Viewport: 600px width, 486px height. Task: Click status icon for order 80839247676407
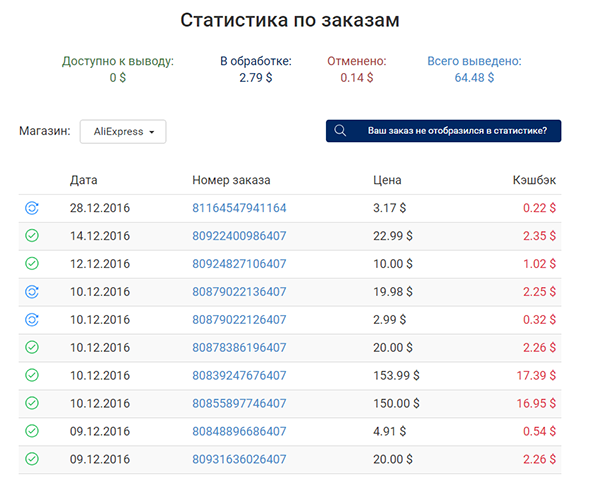click(31, 376)
